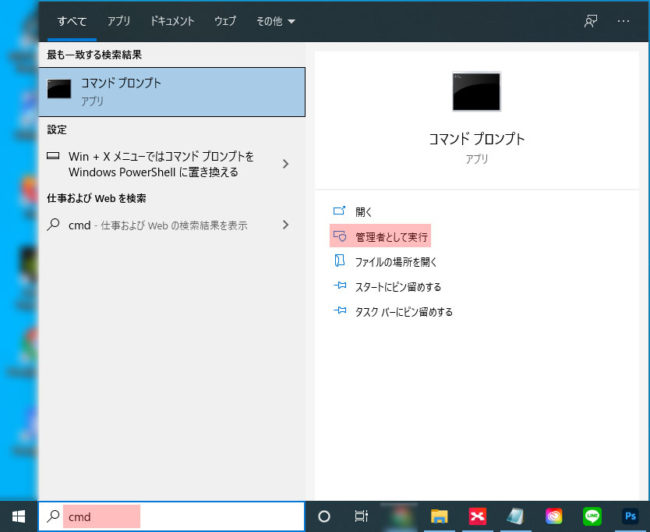Open the Chrome icon on the taskbar
The image size is (650, 532).
[400, 516]
